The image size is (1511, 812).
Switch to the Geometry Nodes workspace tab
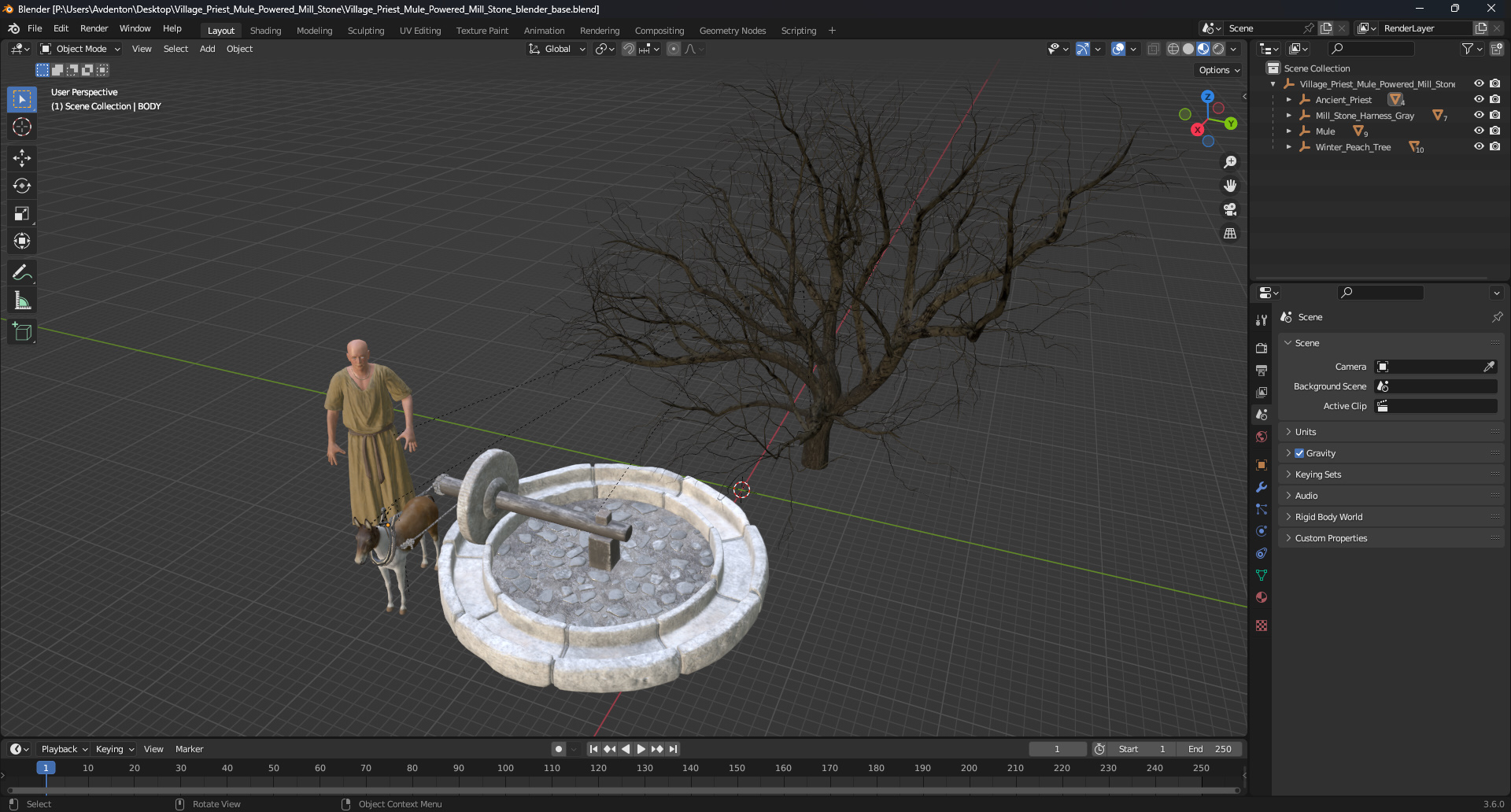tap(732, 31)
